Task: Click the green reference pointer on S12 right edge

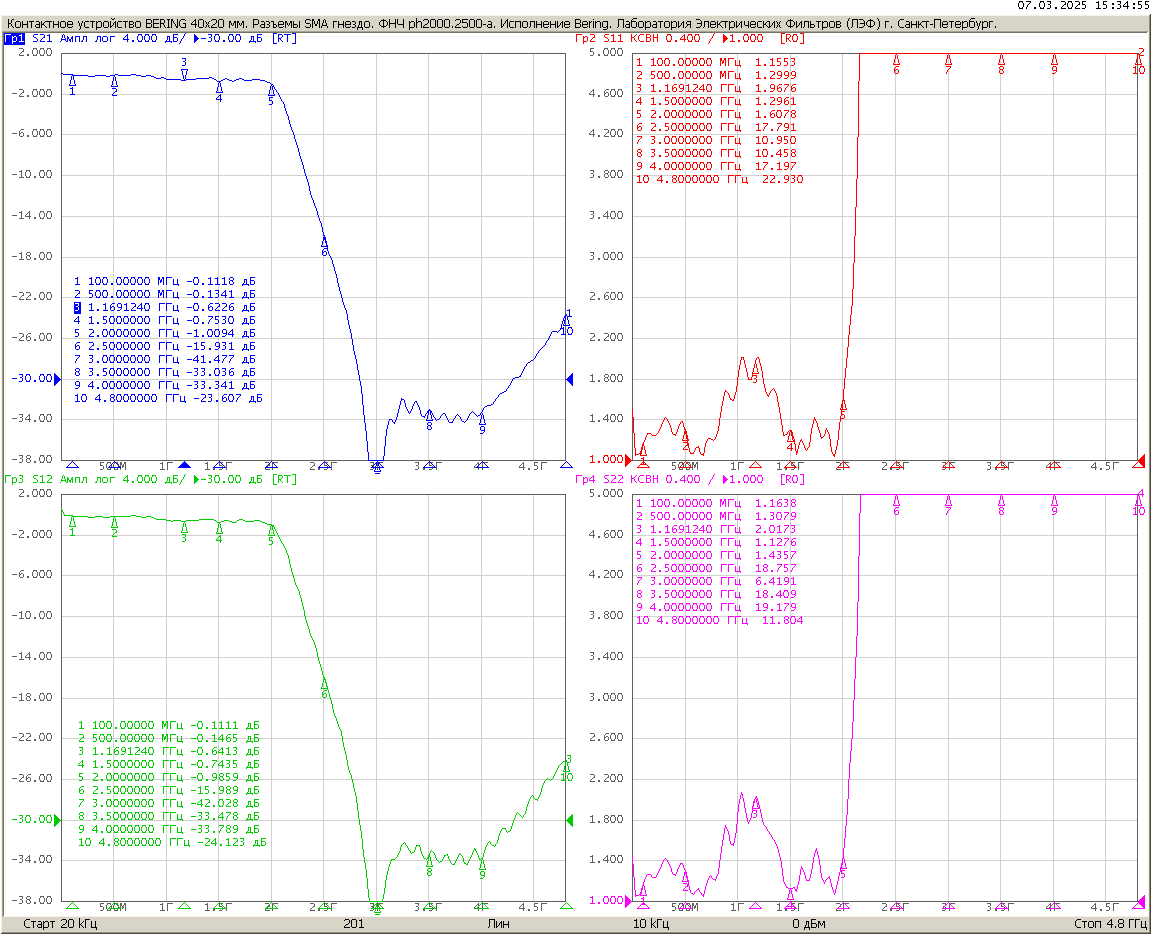Action: tap(569, 820)
